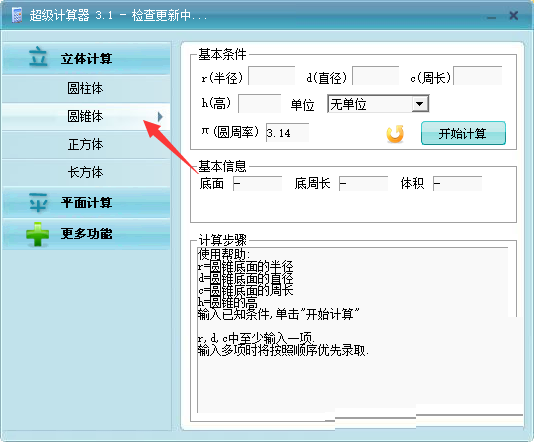The image size is (534, 442).
Task: Click the window title 超级计算器 3.1
Action: pos(71,15)
